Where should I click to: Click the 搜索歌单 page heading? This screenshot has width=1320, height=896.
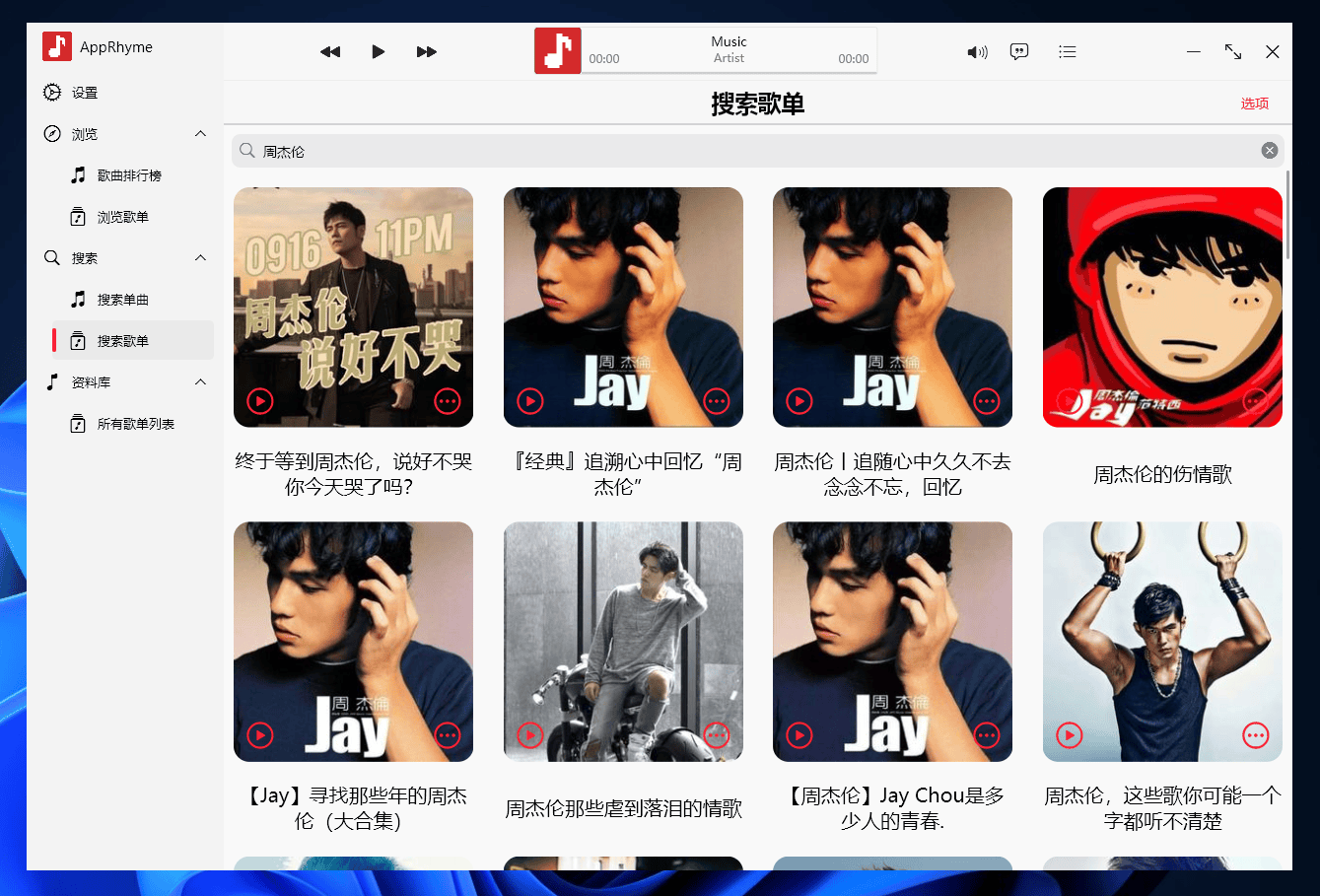coord(757,103)
